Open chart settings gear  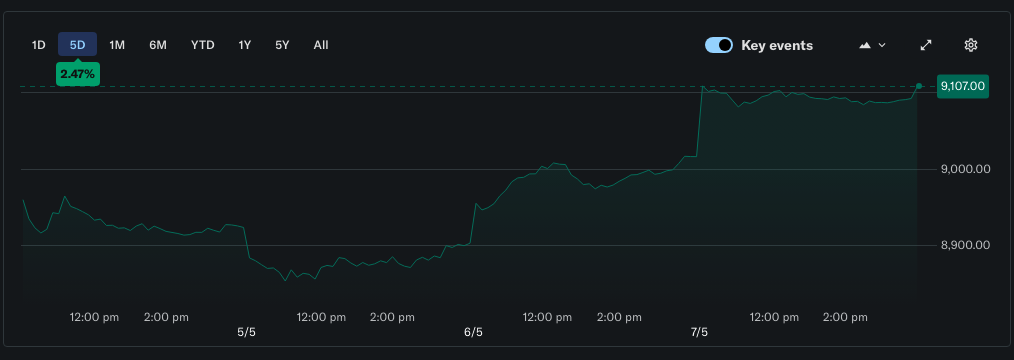970,45
